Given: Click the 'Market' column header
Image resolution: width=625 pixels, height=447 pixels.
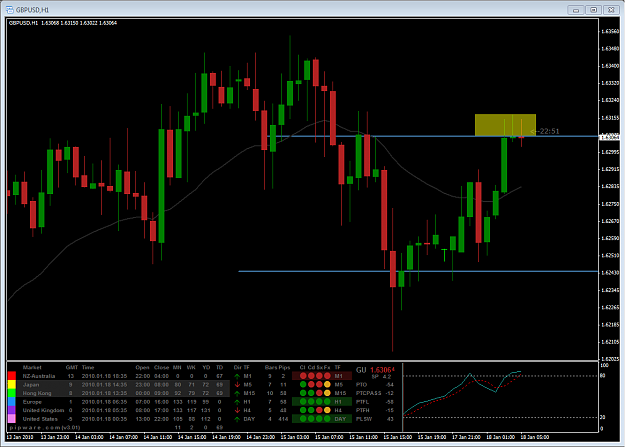Looking at the screenshot, I should (x=32, y=367).
